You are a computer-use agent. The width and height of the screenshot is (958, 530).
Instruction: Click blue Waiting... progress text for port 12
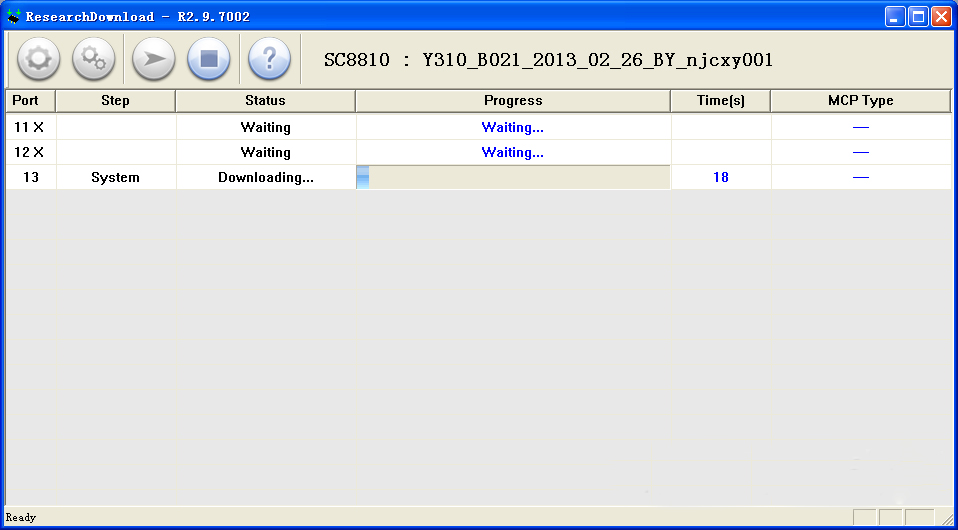(513, 152)
